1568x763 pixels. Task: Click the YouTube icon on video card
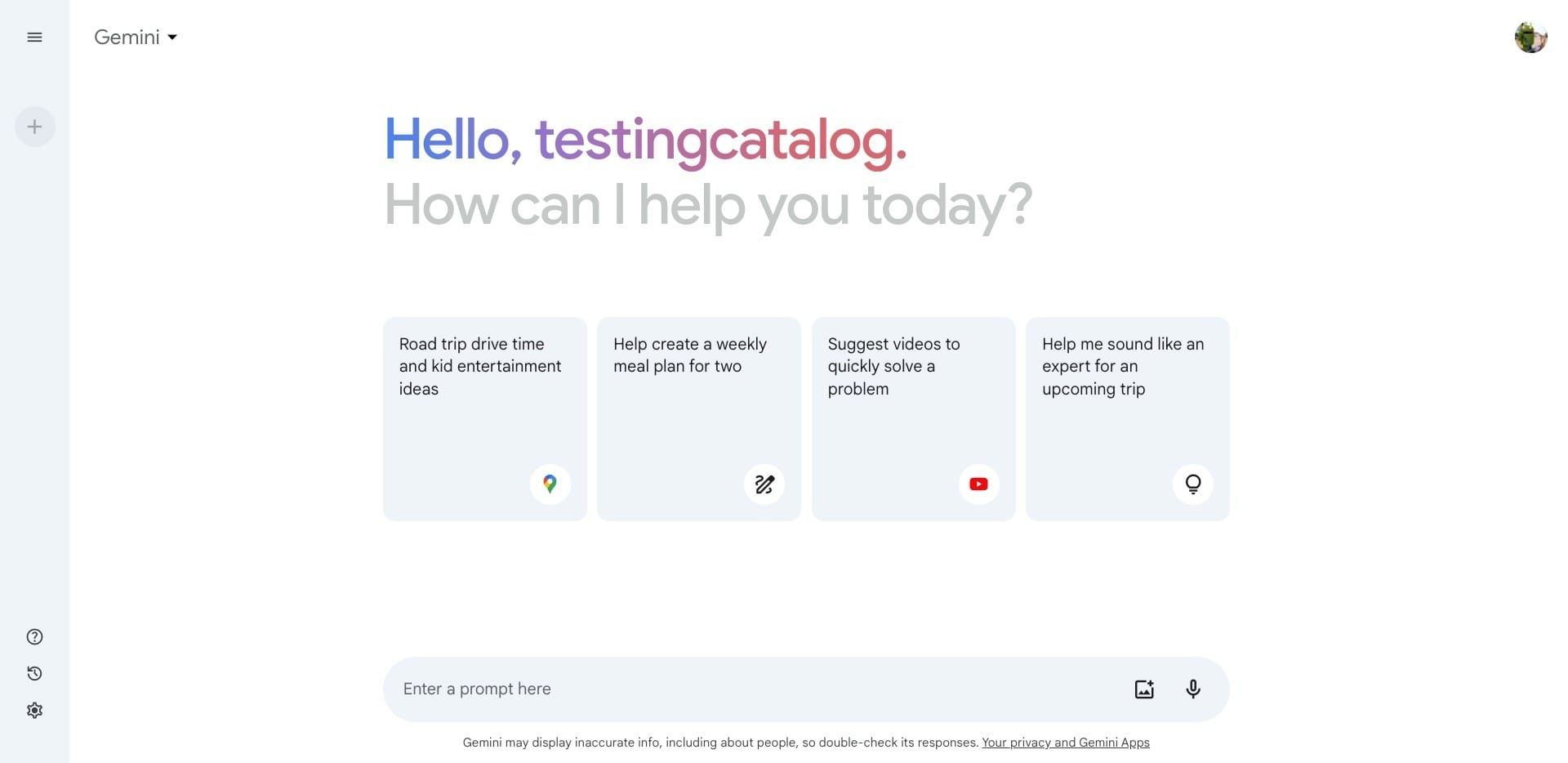pyautogui.click(x=978, y=484)
